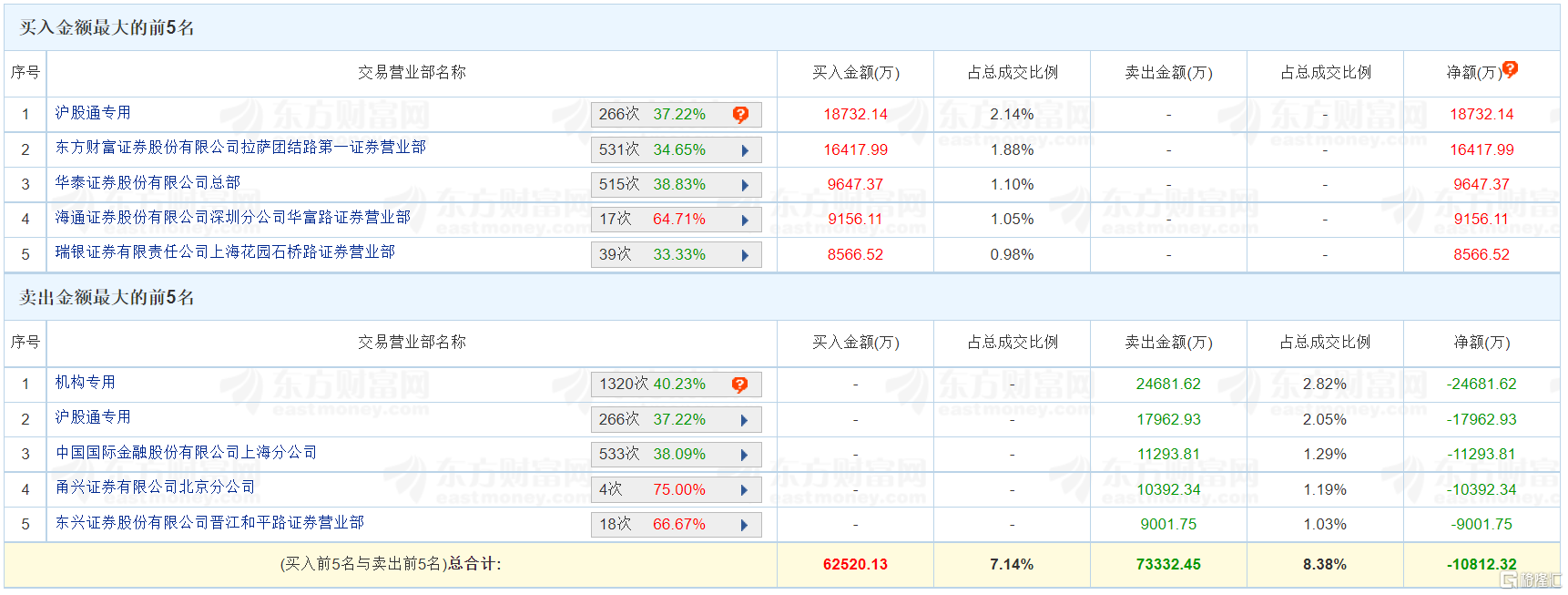Expand the arrow in the 瑞银证券 花园石桥路 row
This screenshot has height=595, width=1568.
(x=745, y=255)
